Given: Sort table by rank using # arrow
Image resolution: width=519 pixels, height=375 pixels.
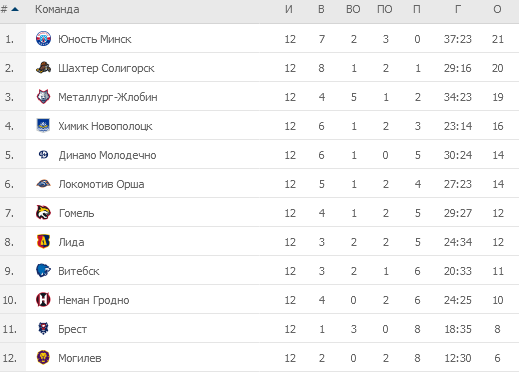Looking at the screenshot, I should click(10, 9).
